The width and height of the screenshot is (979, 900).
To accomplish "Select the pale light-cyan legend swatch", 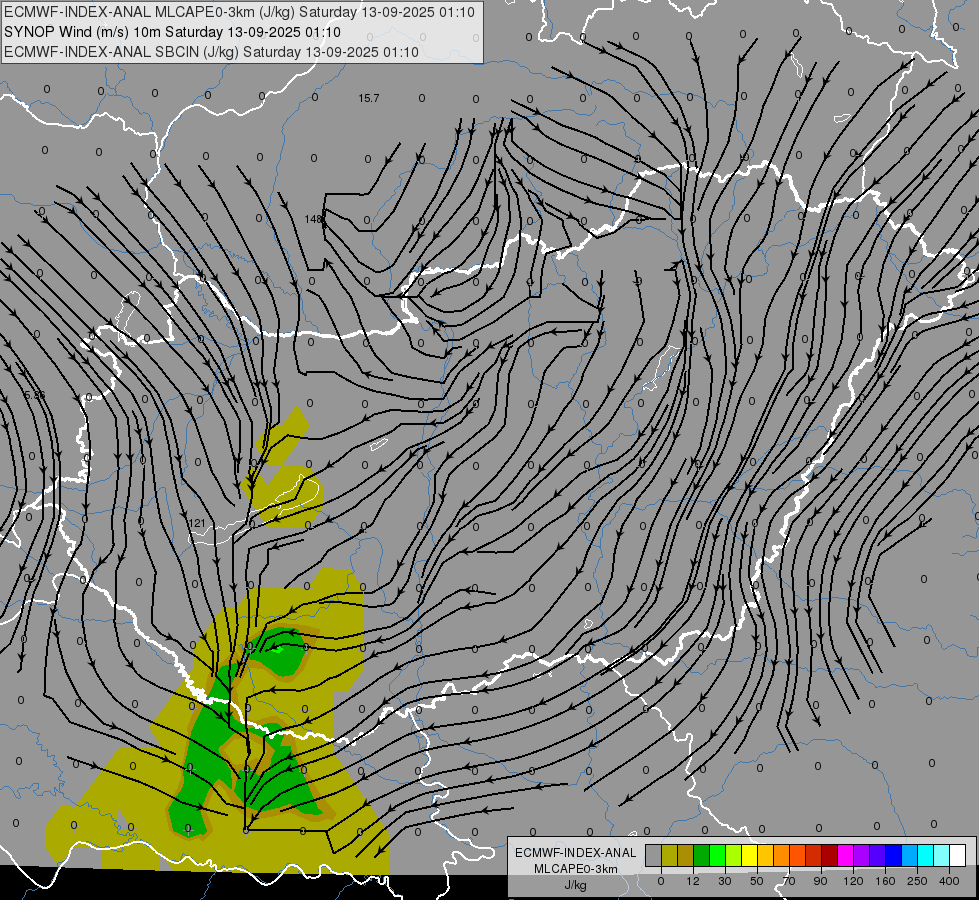I will click(x=942, y=855).
